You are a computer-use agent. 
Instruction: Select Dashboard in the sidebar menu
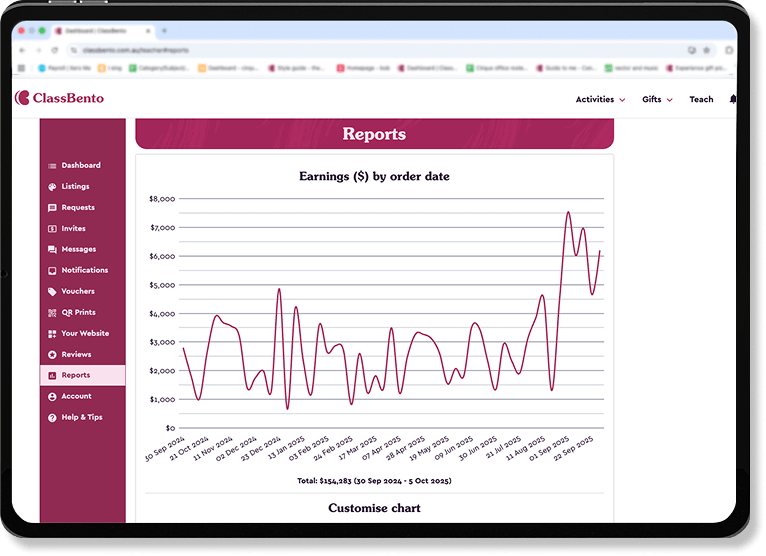[81, 166]
